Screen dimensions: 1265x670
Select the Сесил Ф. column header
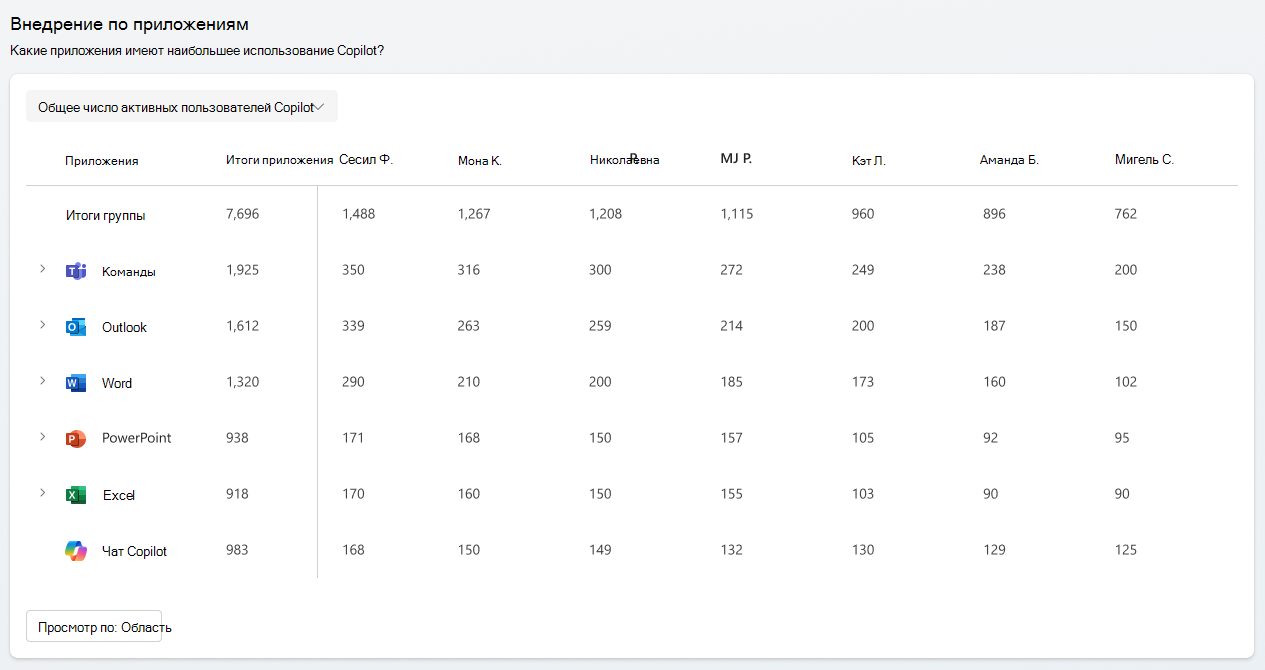366,160
